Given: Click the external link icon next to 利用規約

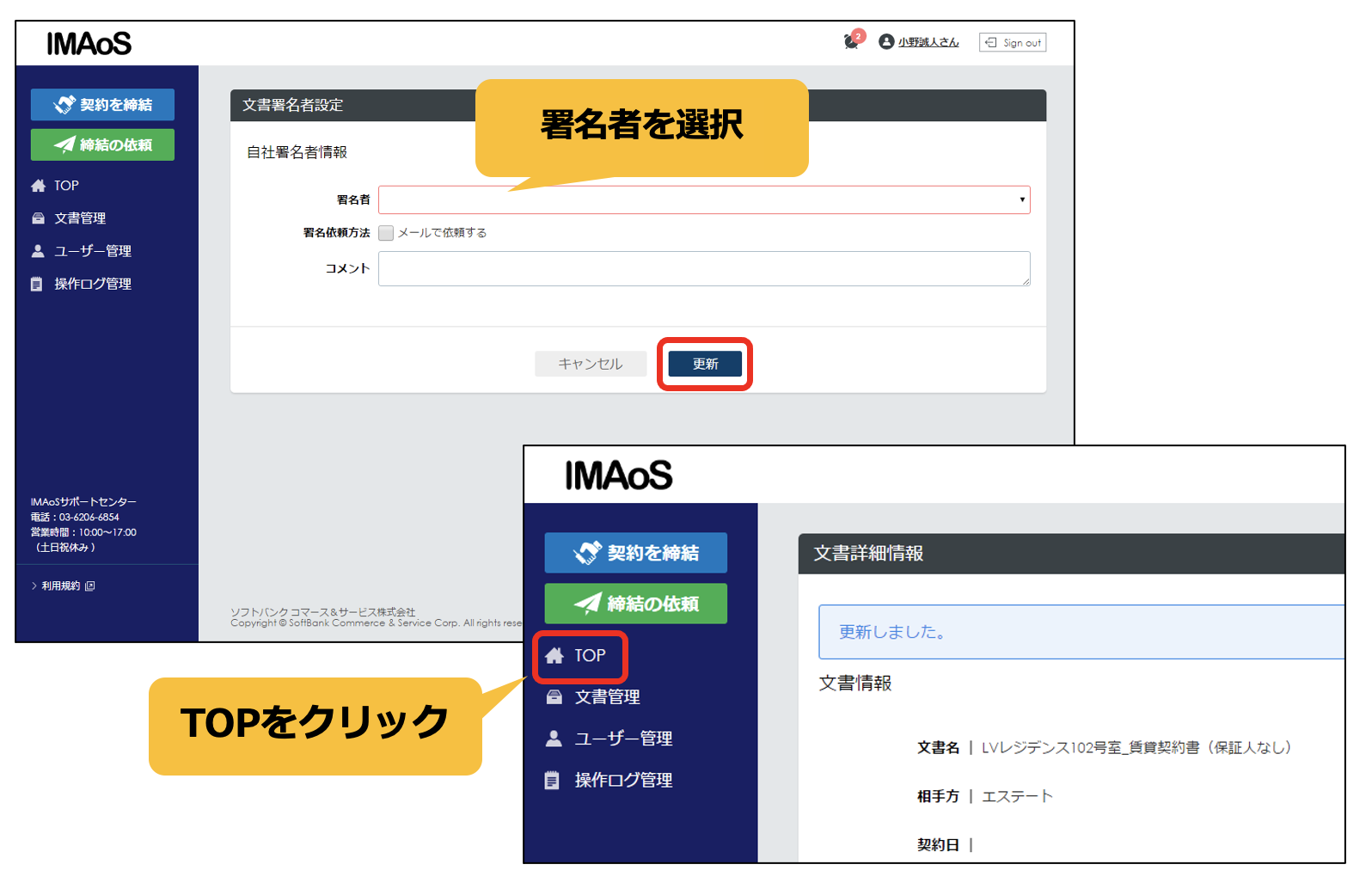Looking at the screenshot, I should [90, 586].
